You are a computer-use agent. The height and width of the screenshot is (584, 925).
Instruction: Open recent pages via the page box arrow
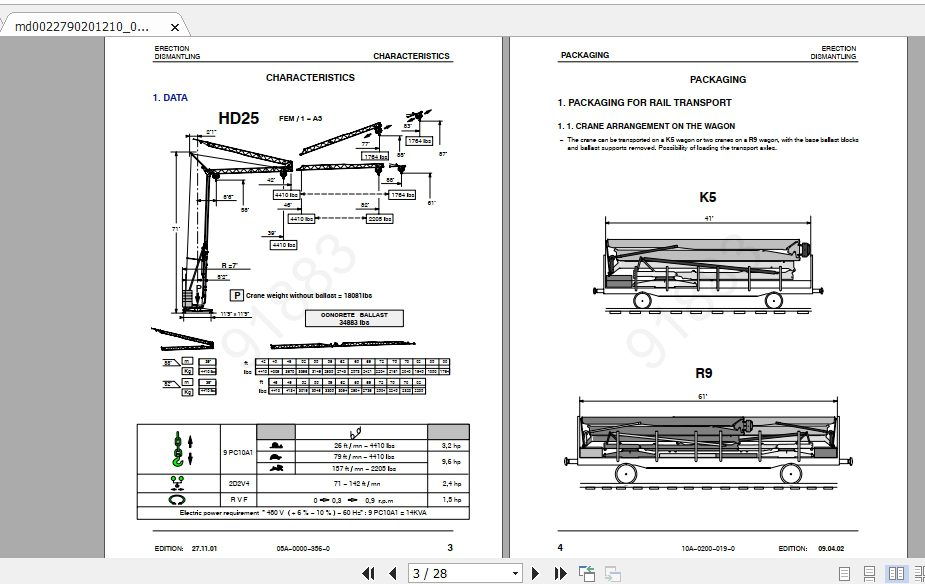pyautogui.click(x=514, y=573)
